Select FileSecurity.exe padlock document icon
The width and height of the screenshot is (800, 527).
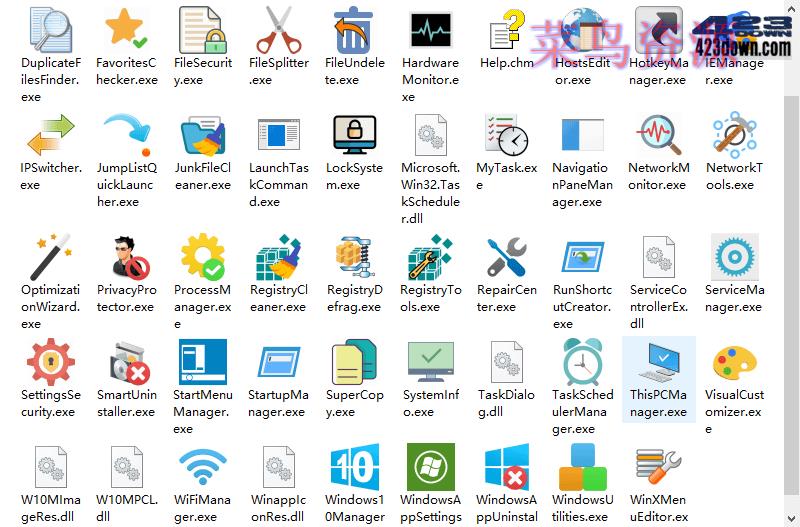click(x=203, y=30)
